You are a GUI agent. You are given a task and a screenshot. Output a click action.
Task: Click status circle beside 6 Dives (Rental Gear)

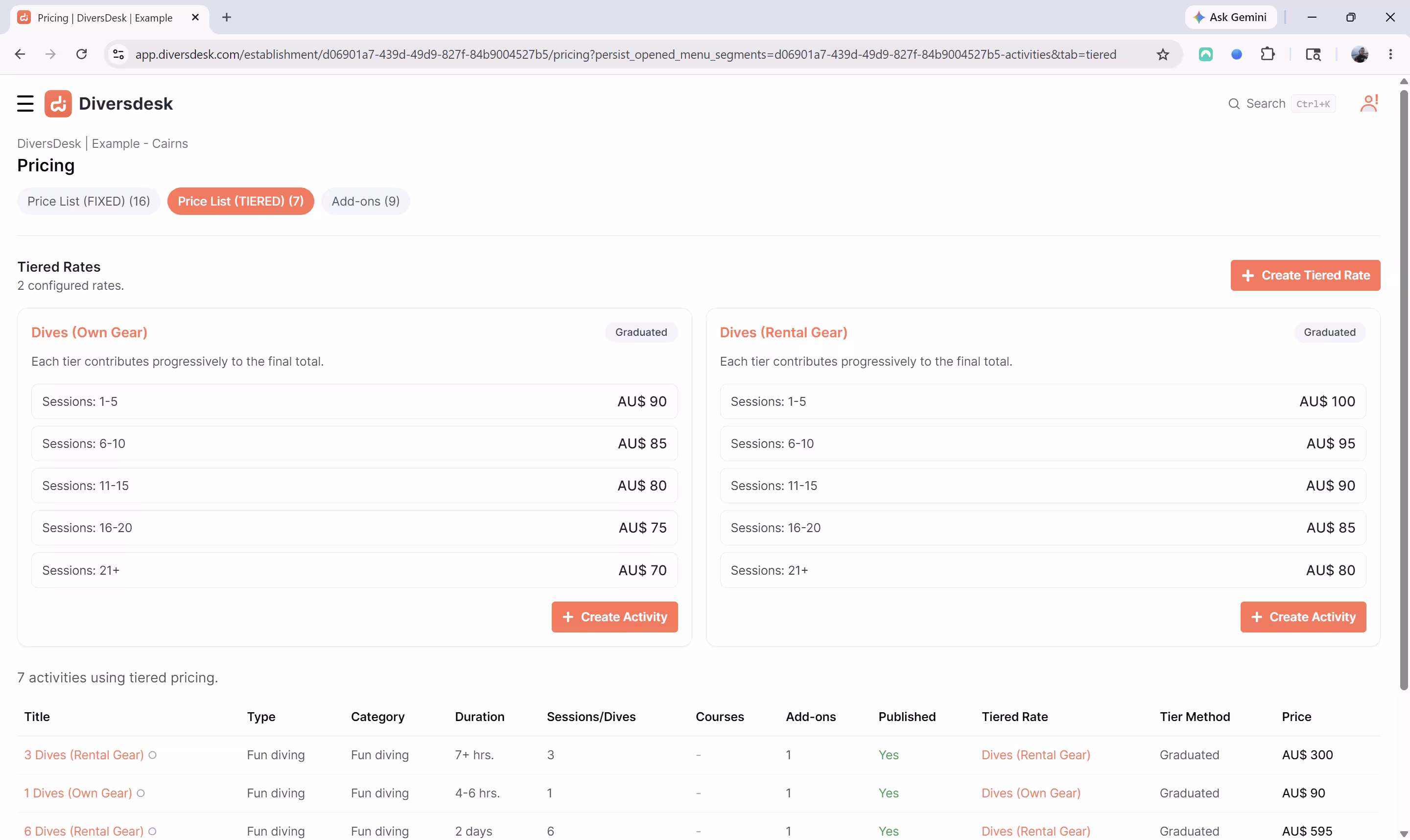[x=152, y=832]
